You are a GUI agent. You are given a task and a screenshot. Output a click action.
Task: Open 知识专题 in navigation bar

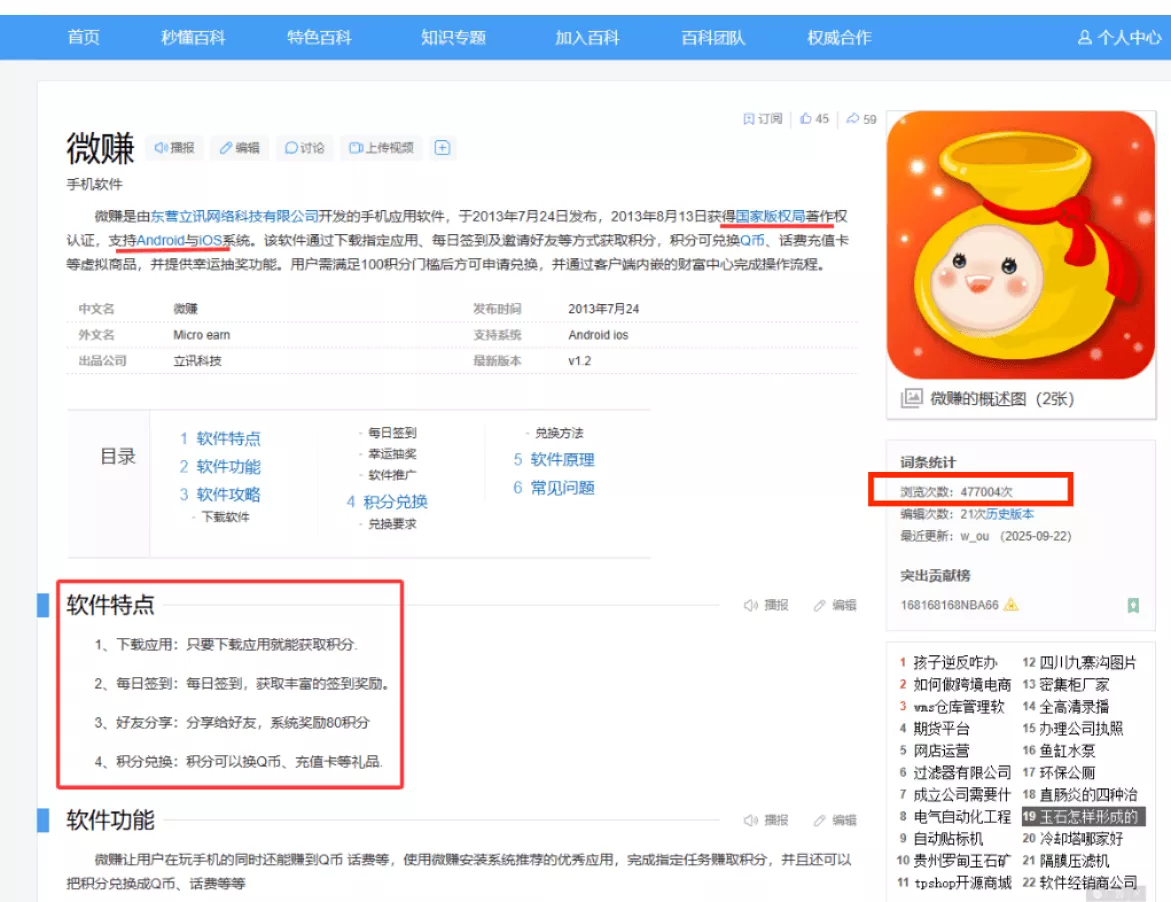[453, 37]
